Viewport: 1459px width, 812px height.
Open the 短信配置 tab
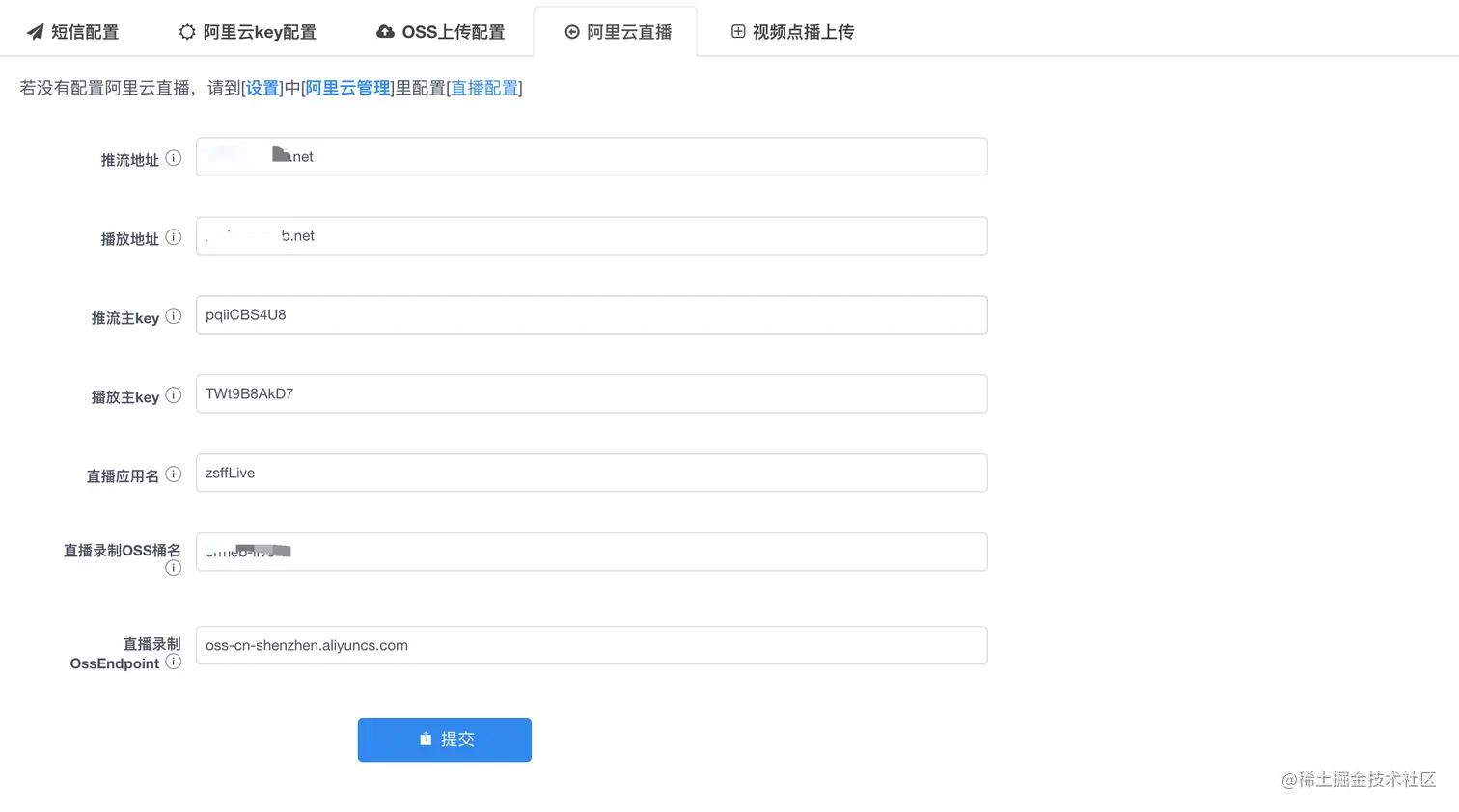[72, 32]
